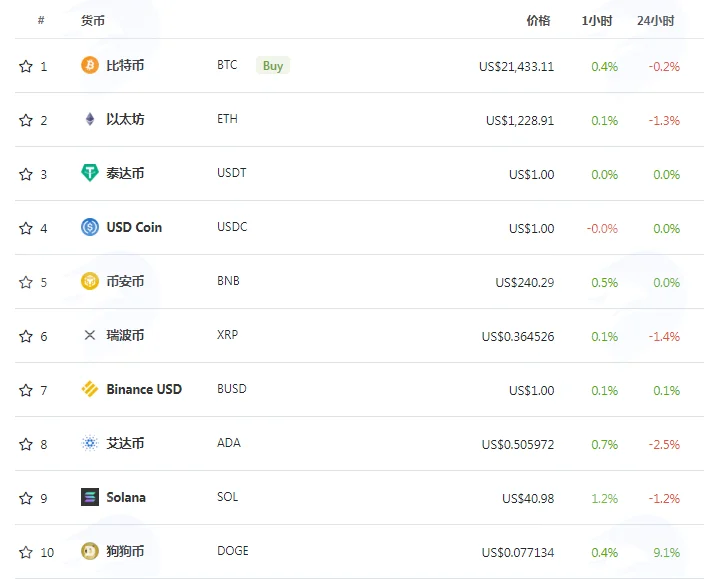Toggle favorite star for USD Coin row

tap(26, 228)
